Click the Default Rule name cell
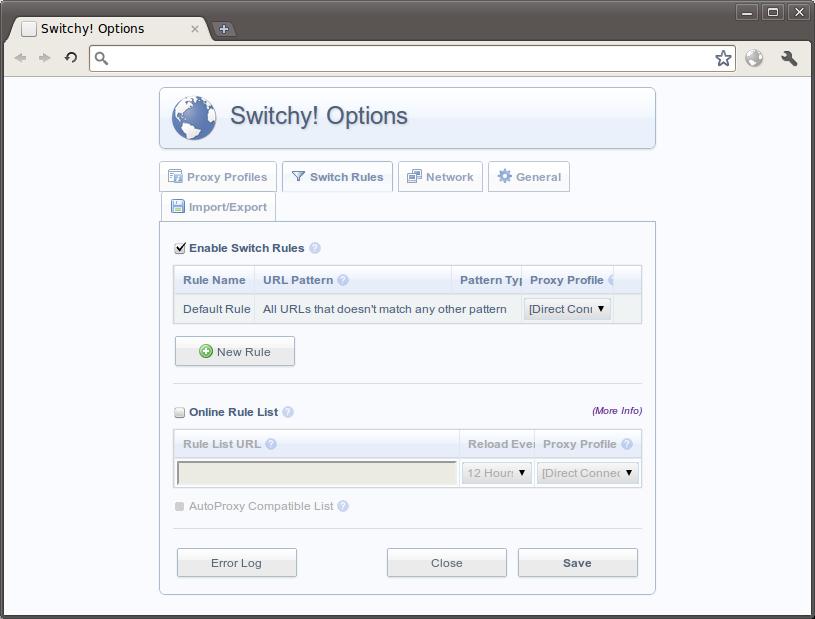This screenshot has height=619, width=815. pos(216,309)
